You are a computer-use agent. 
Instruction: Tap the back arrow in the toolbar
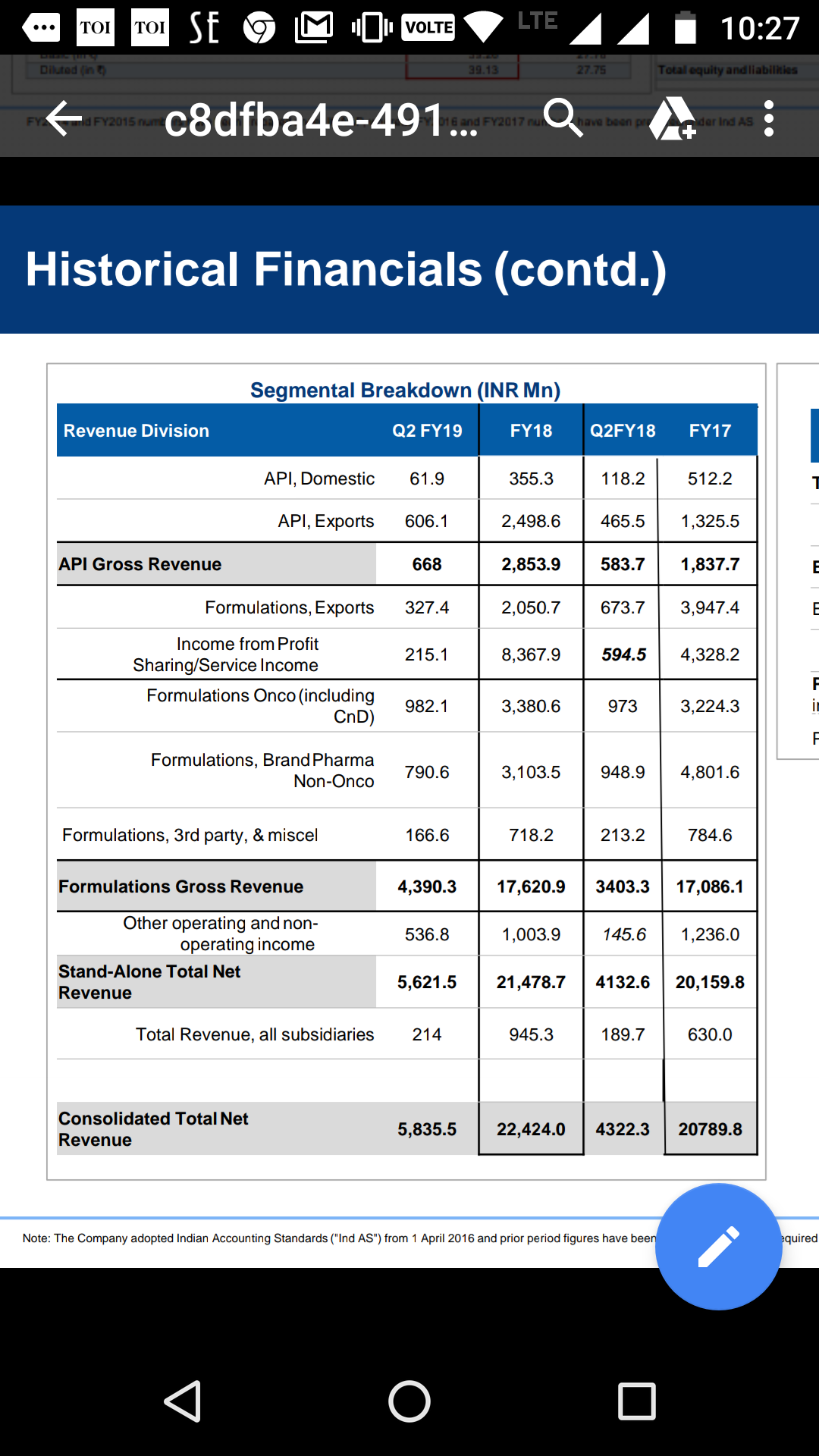(64, 119)
